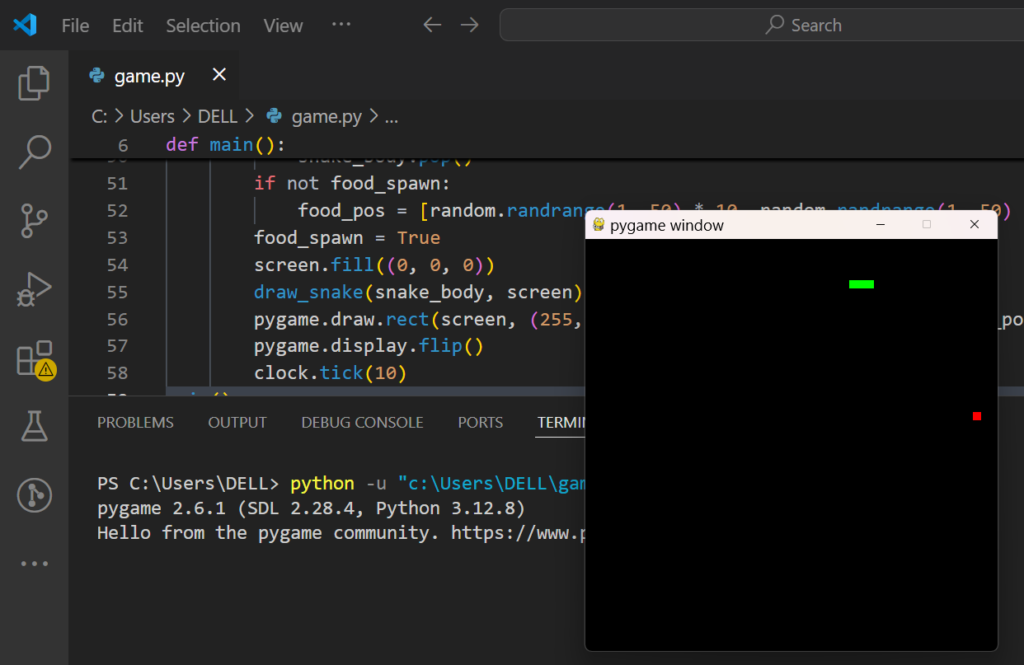This screenshot has height=665, width=1024.
Task: Switch to the OUTPUT panel tab
Action: click(x=237, y=423)
